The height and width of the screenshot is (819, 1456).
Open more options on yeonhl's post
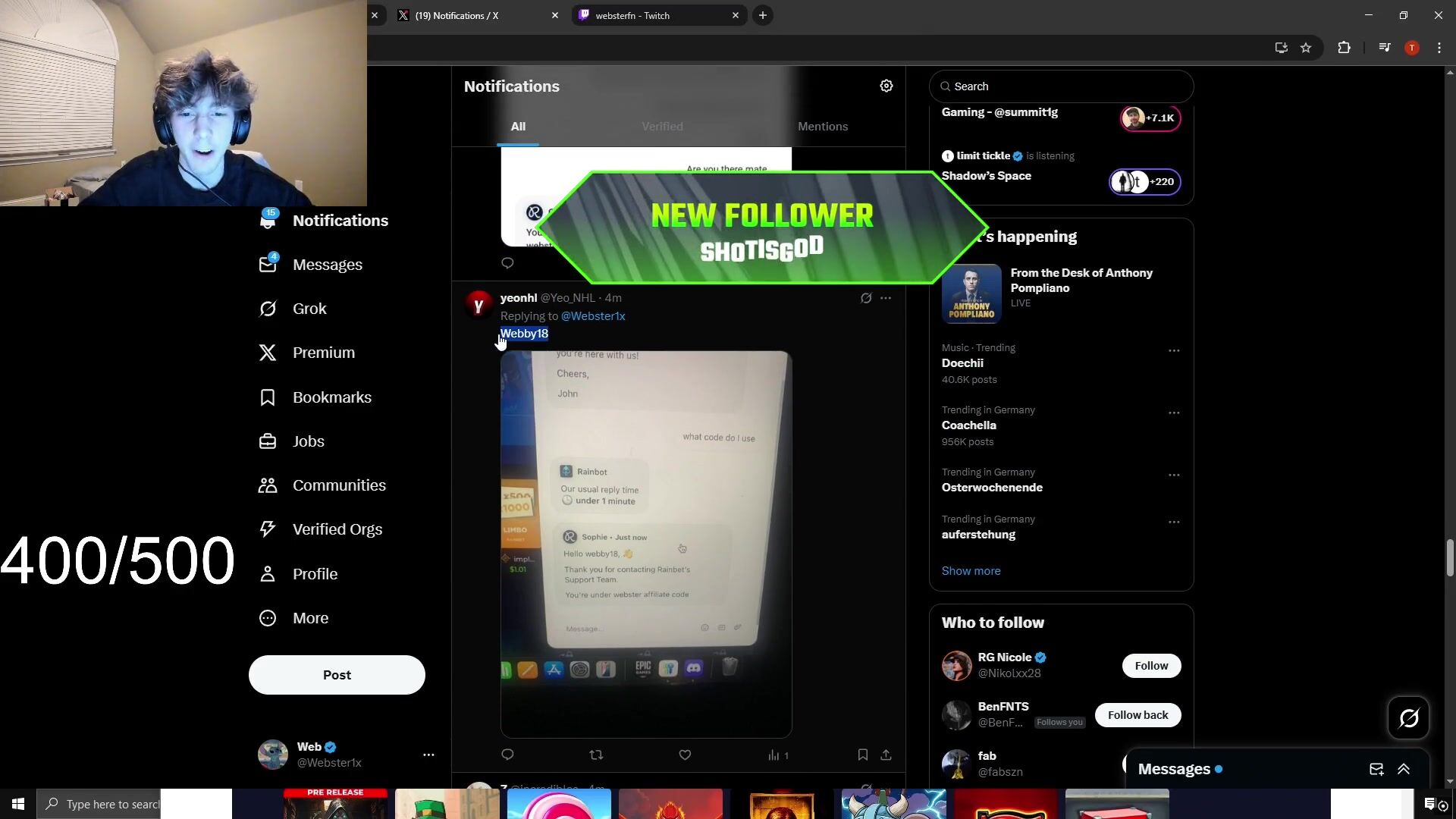886,298
